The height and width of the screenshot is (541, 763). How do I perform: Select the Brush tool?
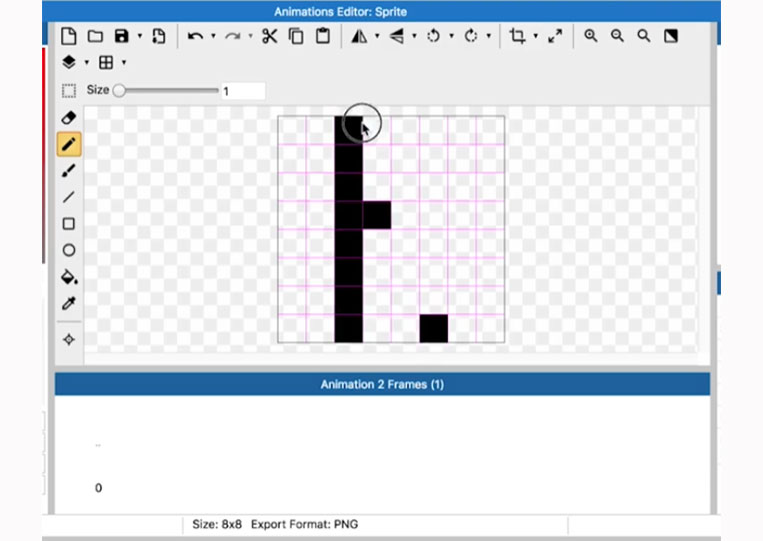[69, 171]
